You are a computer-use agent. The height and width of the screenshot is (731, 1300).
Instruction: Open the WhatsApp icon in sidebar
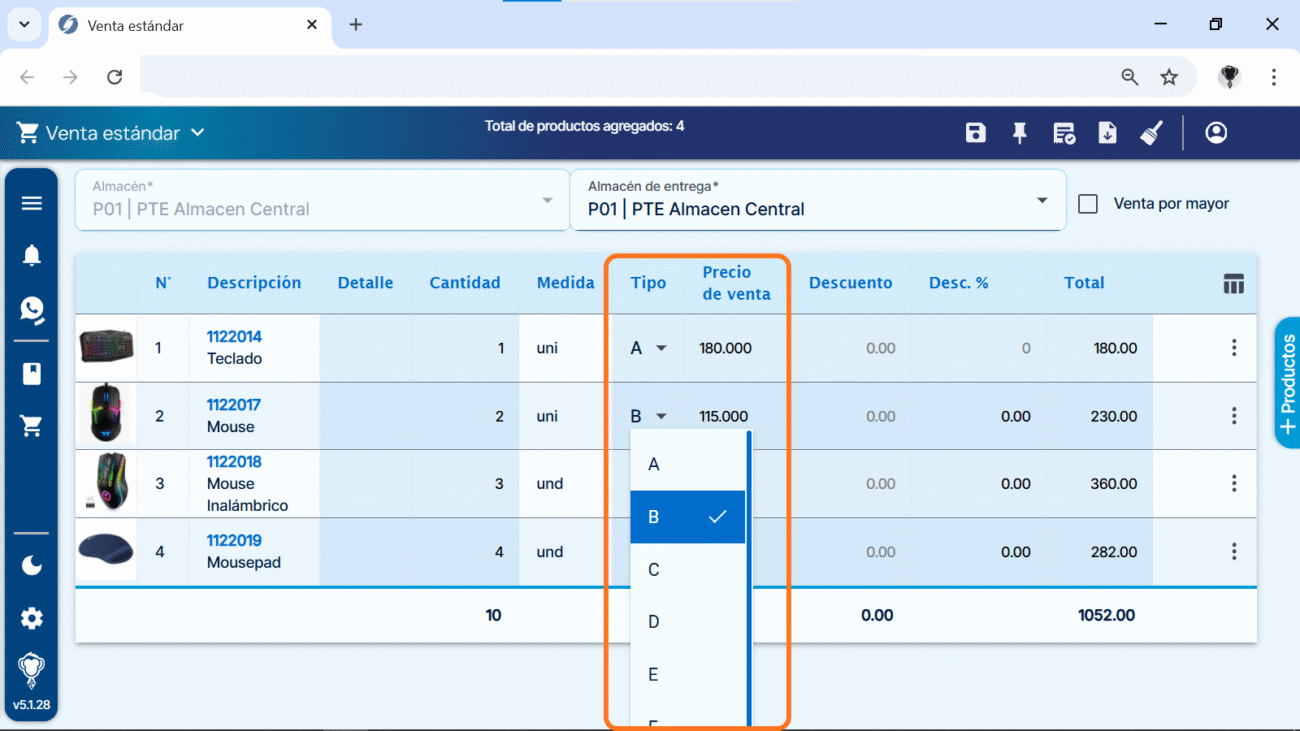(32, 309)
